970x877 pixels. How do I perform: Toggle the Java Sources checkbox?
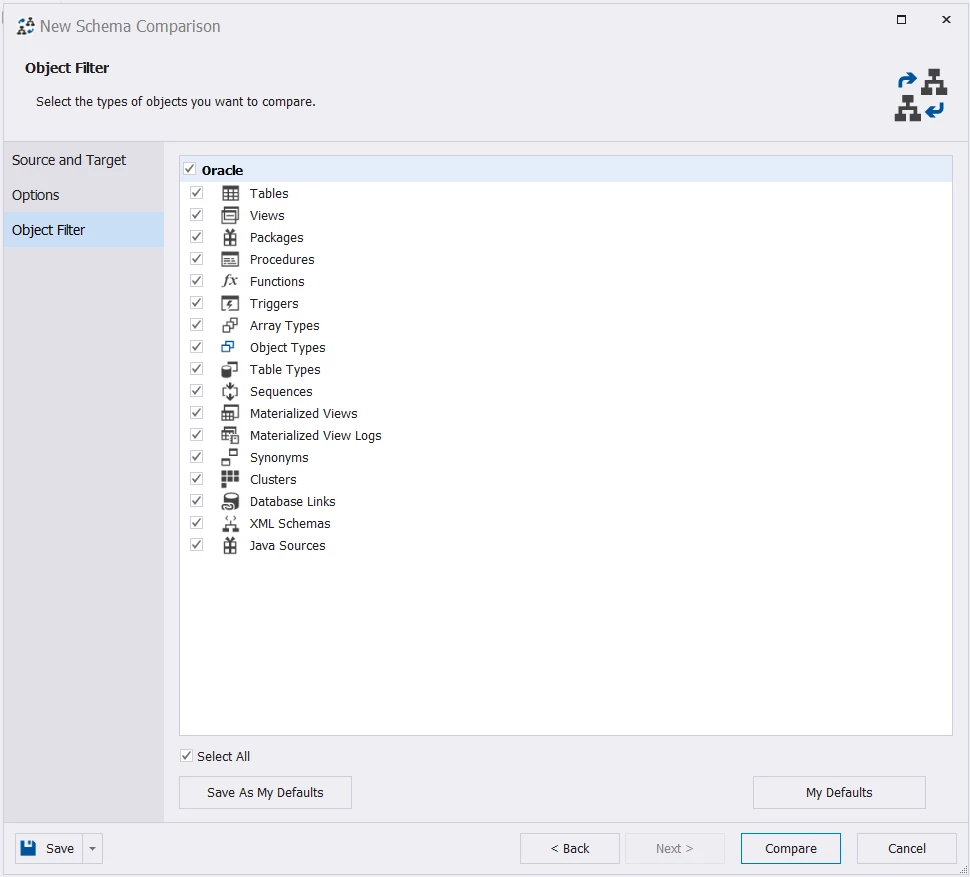pos(197,545)
